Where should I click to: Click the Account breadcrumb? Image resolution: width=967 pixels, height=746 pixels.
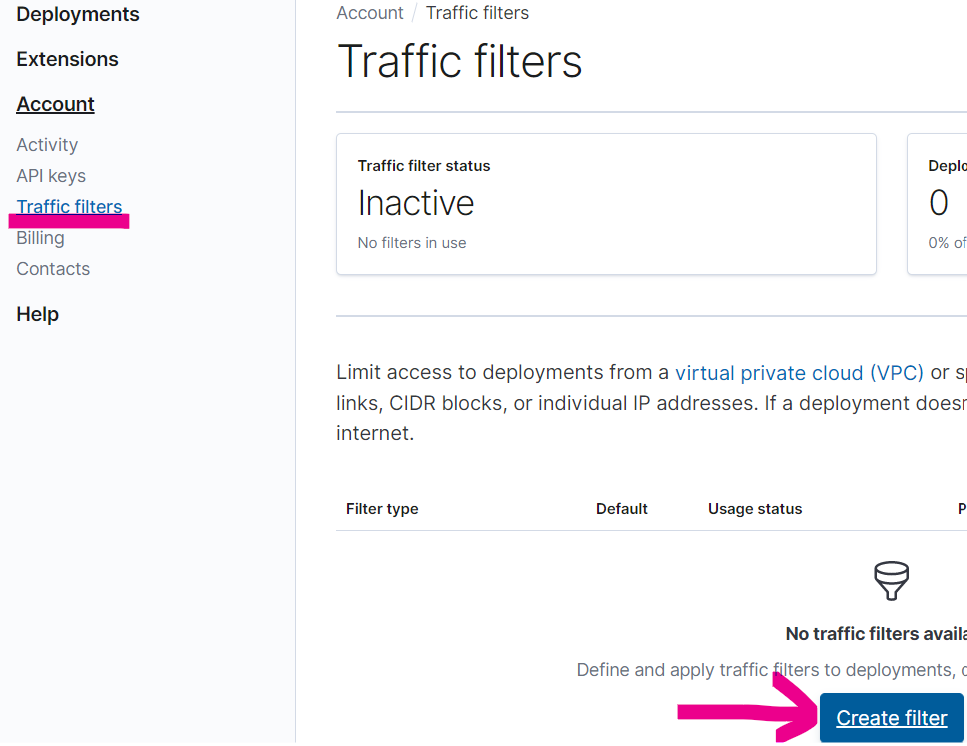(370, 13)
